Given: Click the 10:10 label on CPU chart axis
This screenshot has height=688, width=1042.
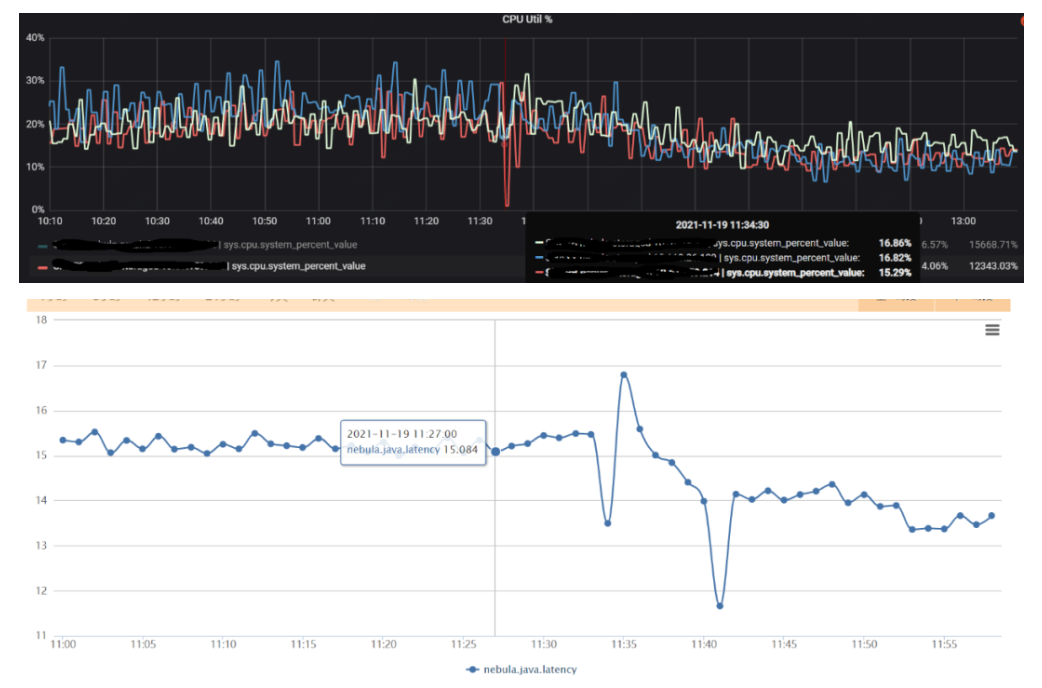Looking at the screenshot, I should [50, 221].
